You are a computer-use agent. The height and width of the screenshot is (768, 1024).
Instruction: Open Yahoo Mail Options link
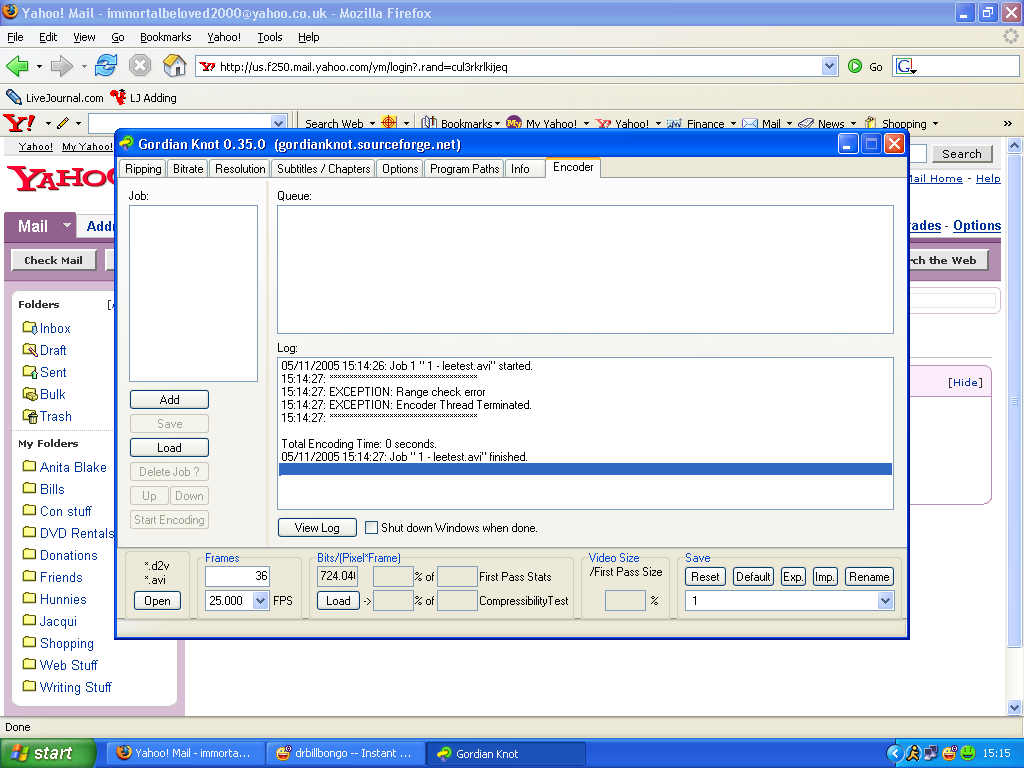pos(976,225)
